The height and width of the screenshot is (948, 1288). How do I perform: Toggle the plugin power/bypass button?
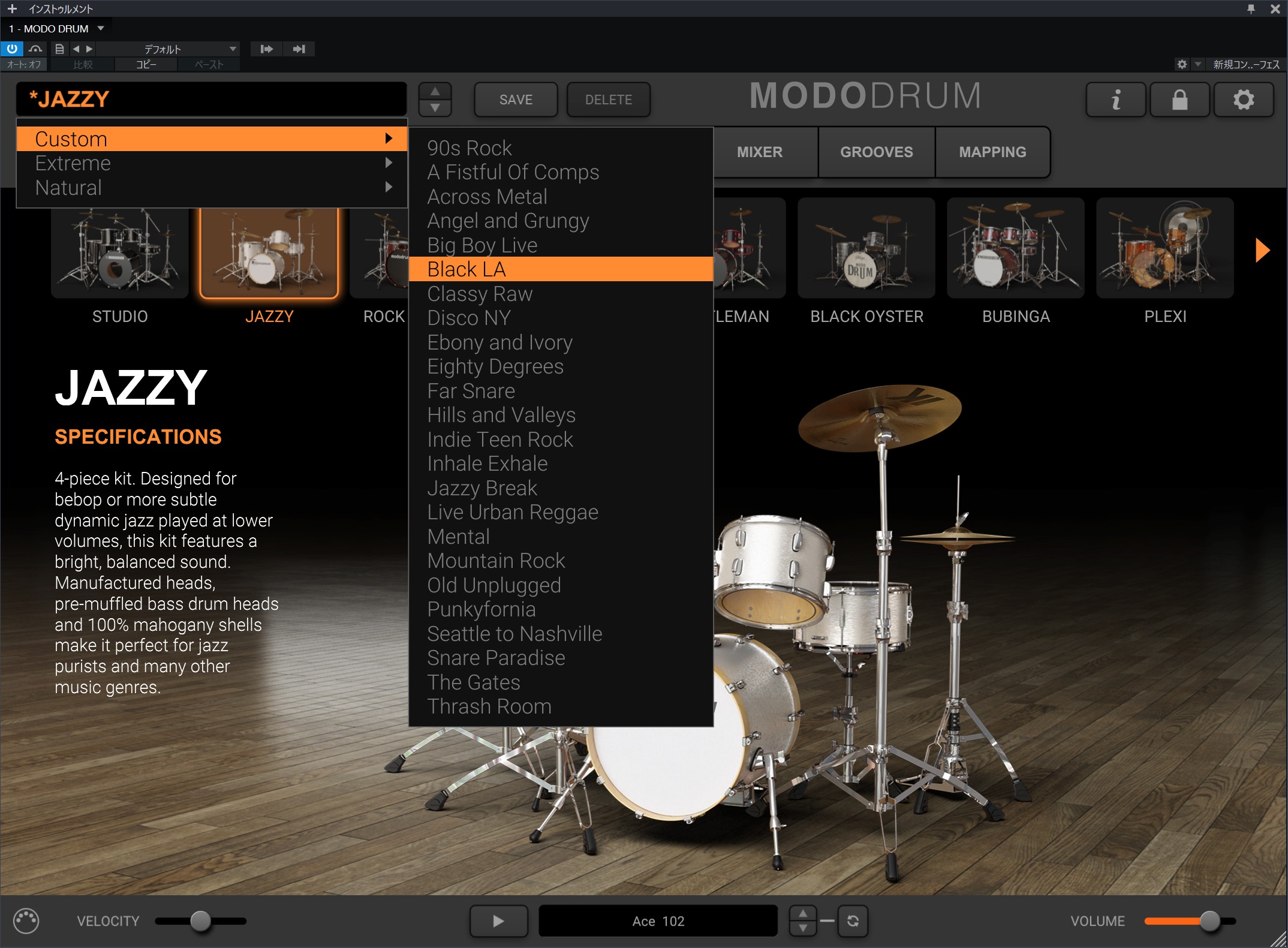12,49
